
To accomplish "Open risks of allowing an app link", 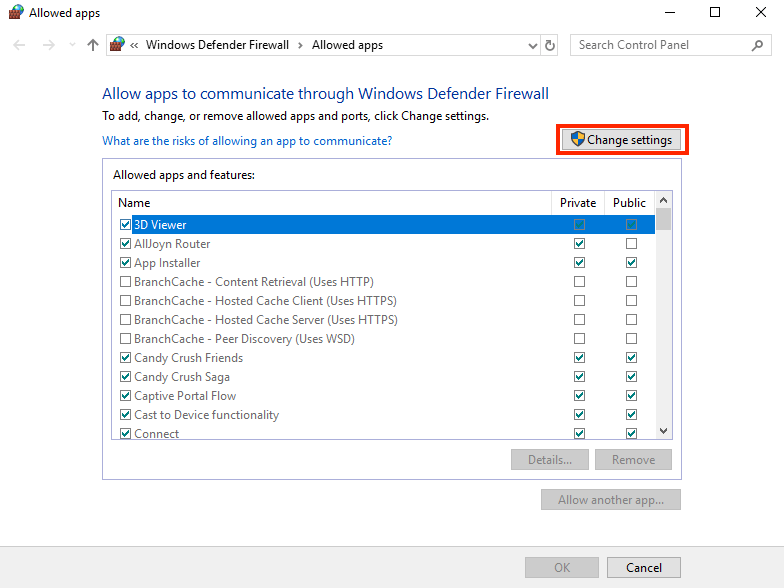I will 247,141.
